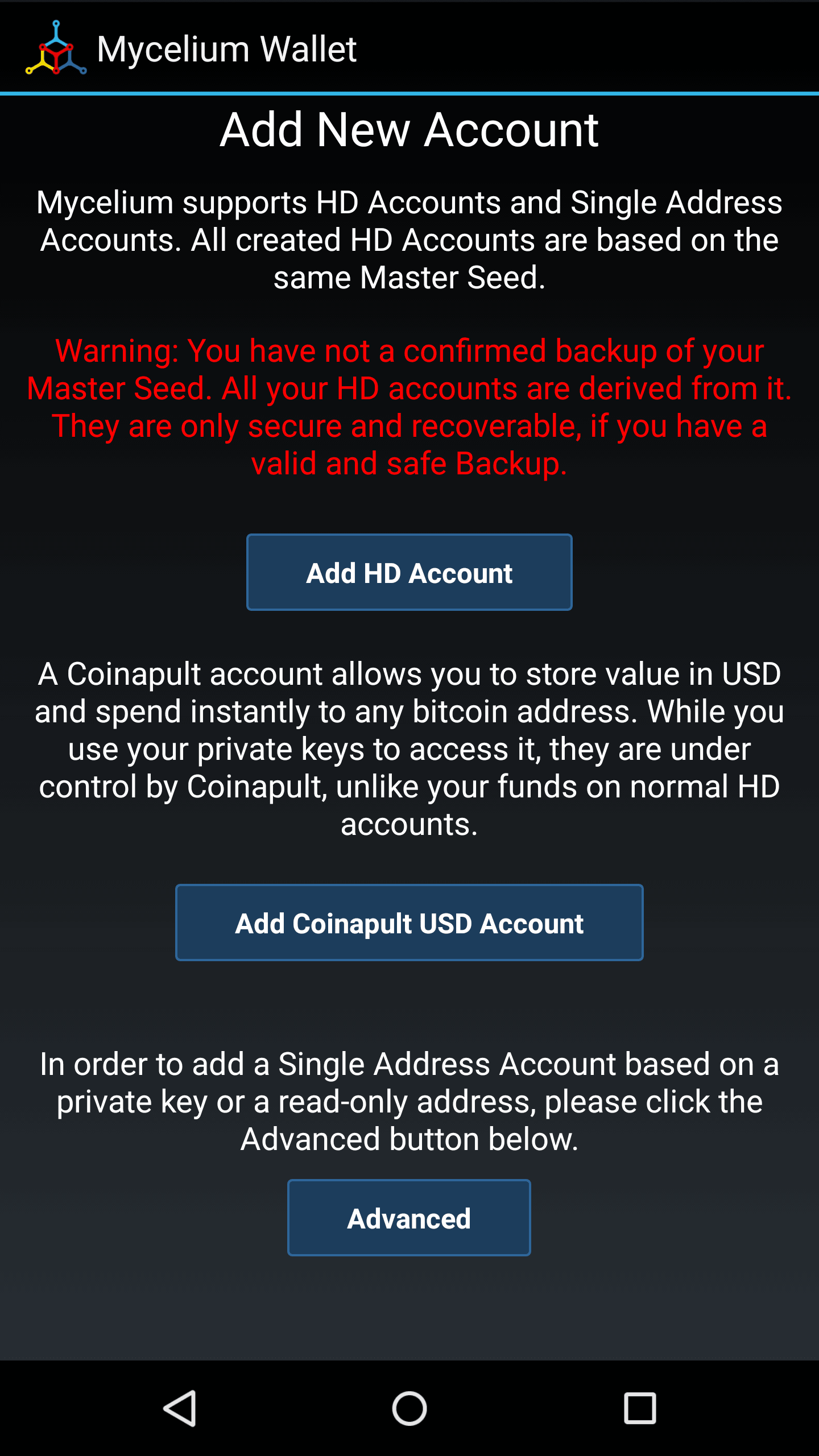Tap the blue divider under the title bar
This screenshot has height=1456, width=819.
pos(409,93)
